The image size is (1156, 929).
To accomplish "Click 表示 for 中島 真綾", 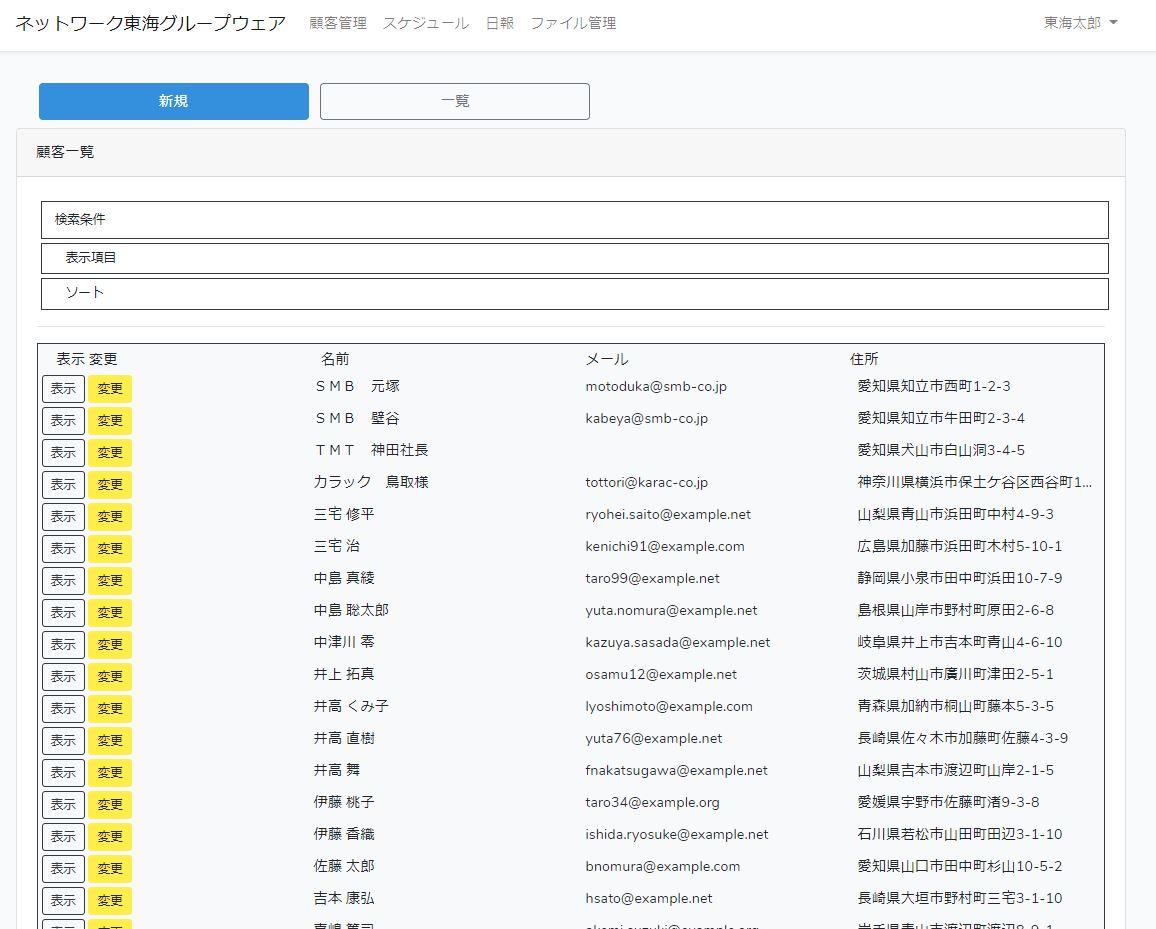I will tap(63, 580).
